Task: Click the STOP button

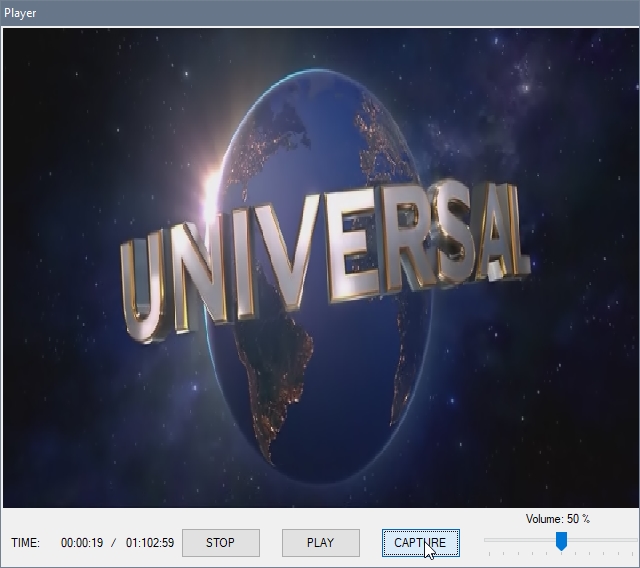Action: point(221,543)
